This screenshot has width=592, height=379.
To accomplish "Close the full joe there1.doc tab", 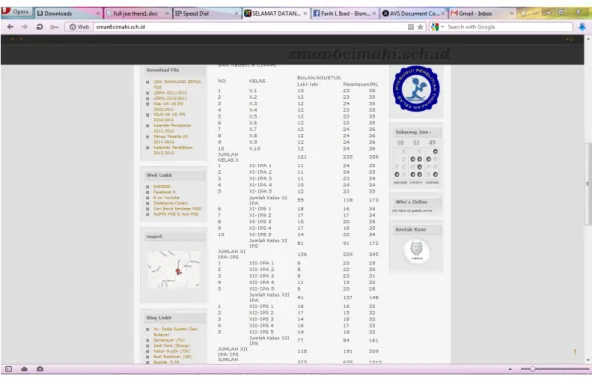I will (167, 14).
